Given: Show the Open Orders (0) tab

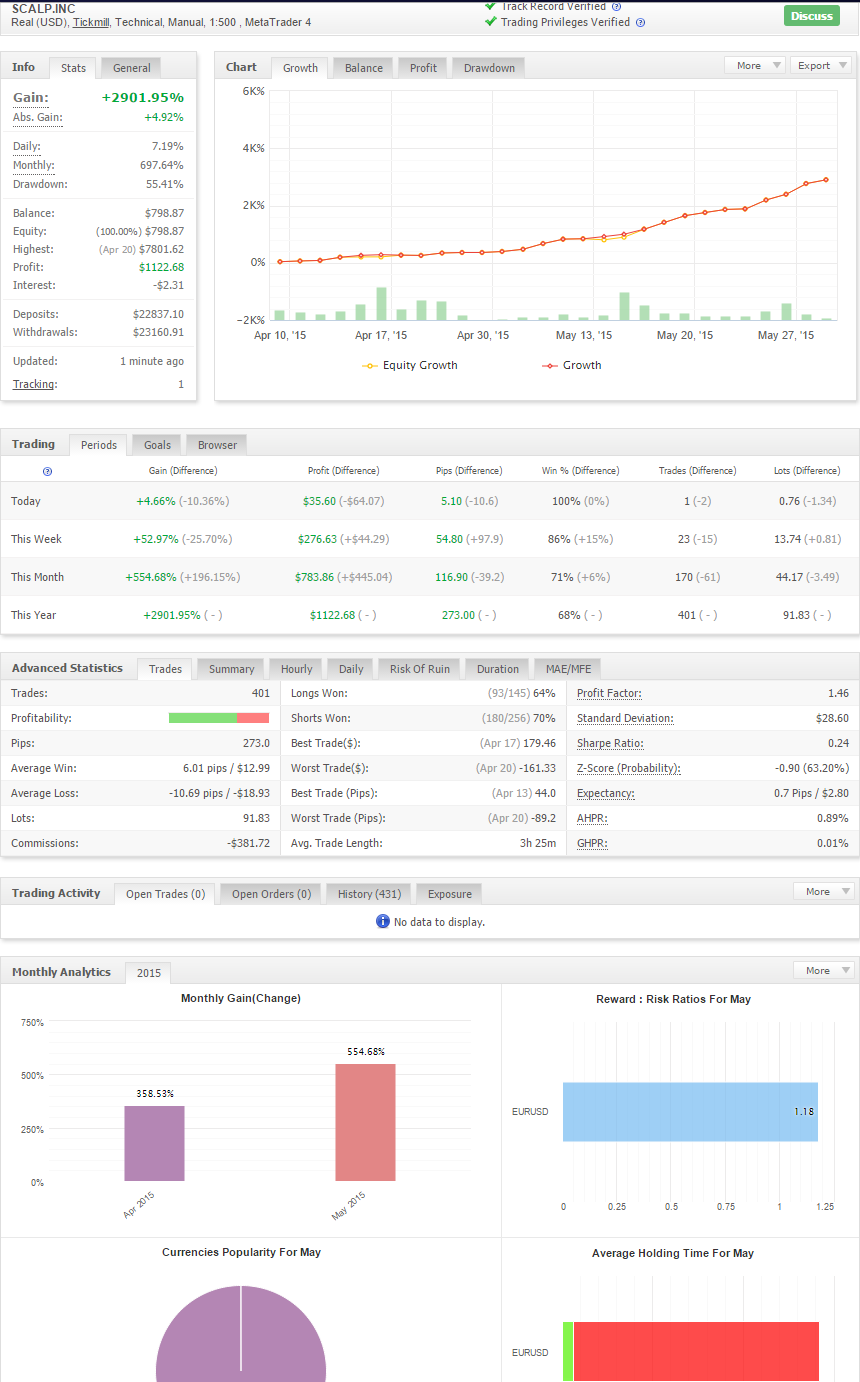Looking at the screenshot, I should coord(271,894).
